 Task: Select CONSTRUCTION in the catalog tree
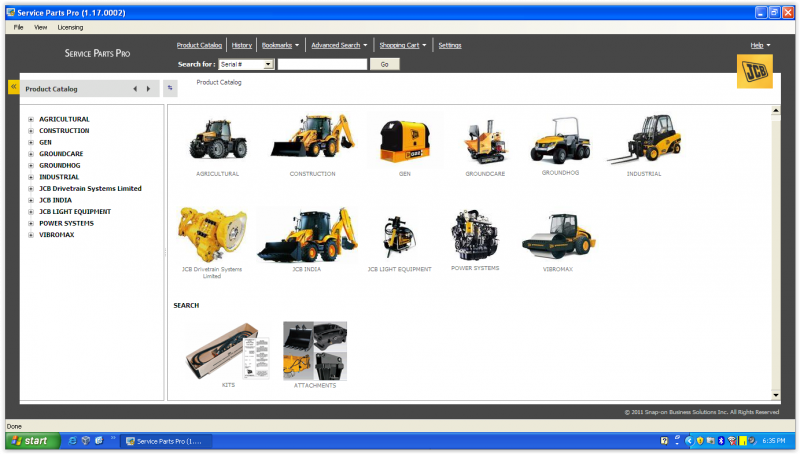64,131
